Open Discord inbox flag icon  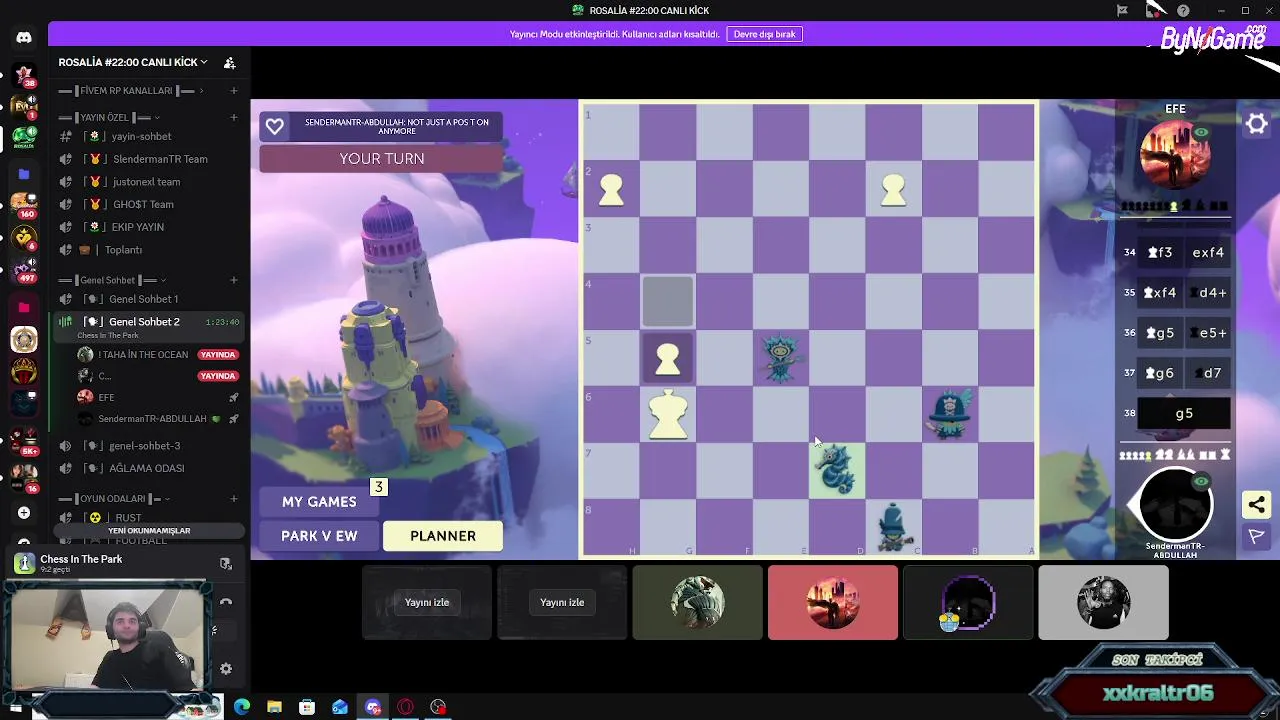point(1122,10)
